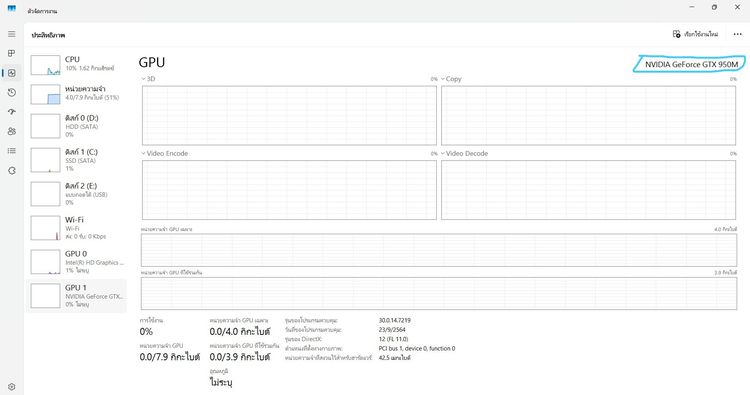Go to the Processes page icon
Image resolution: width=750 pixels, height=395 pixels.
[11, 53]
